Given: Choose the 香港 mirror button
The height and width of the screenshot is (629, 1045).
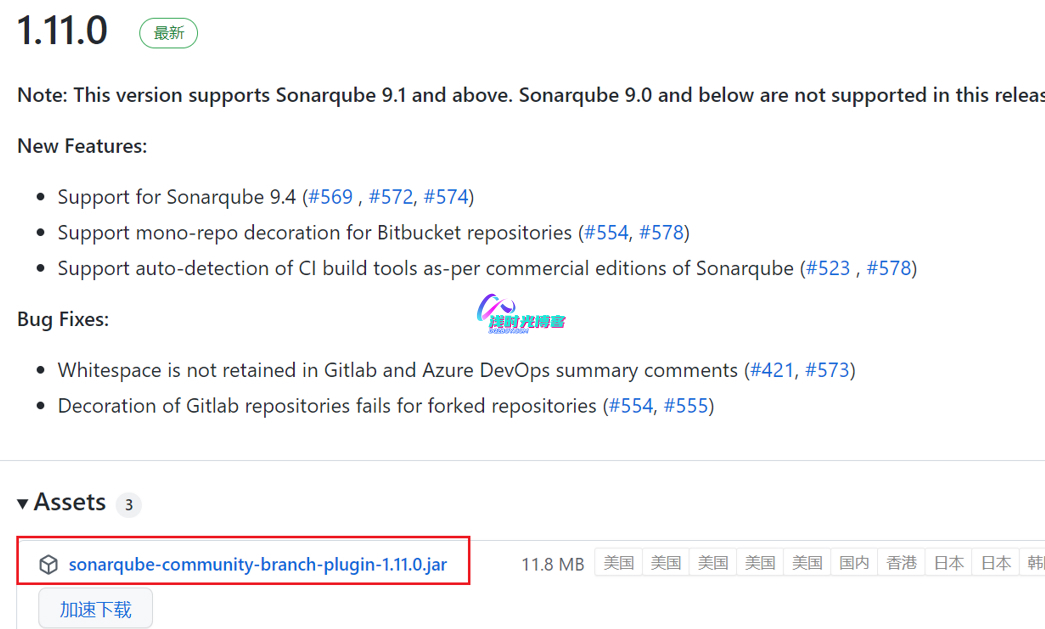Looking at the screenshot, I should 901,563.
